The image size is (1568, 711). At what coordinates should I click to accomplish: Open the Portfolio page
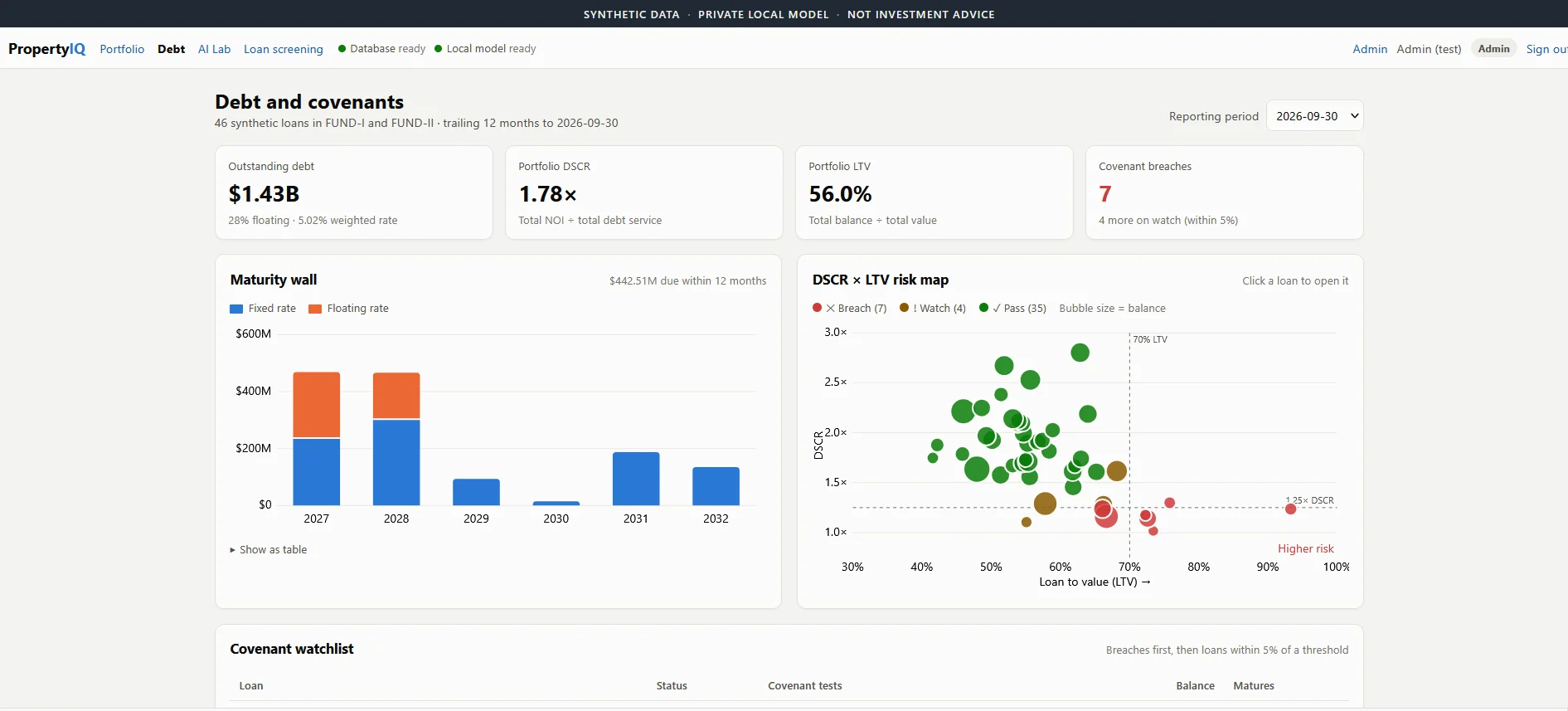pyautogui.click(x=122, y=49)
